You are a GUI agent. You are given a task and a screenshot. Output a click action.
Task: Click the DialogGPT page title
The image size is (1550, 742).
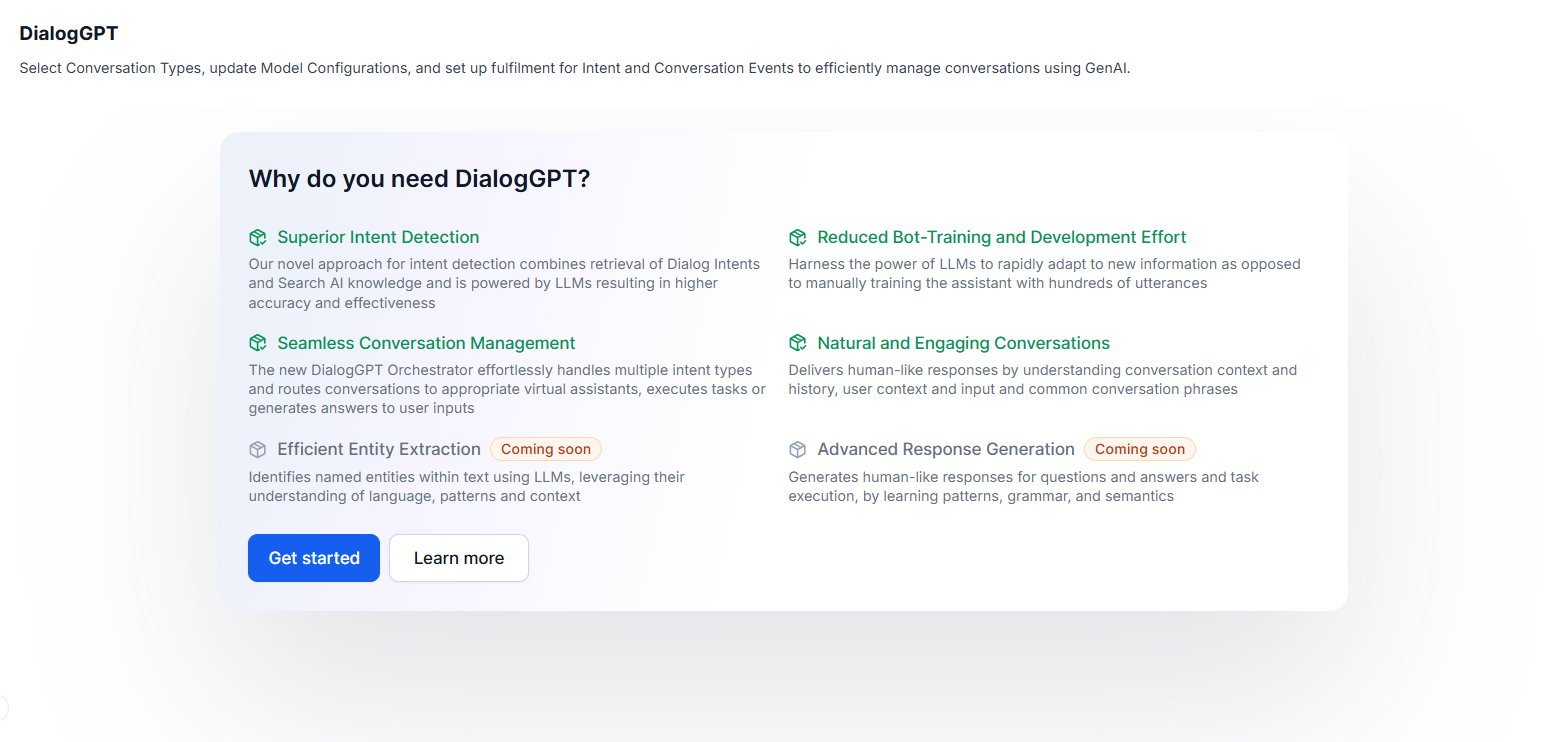click(x=68, y=34)
